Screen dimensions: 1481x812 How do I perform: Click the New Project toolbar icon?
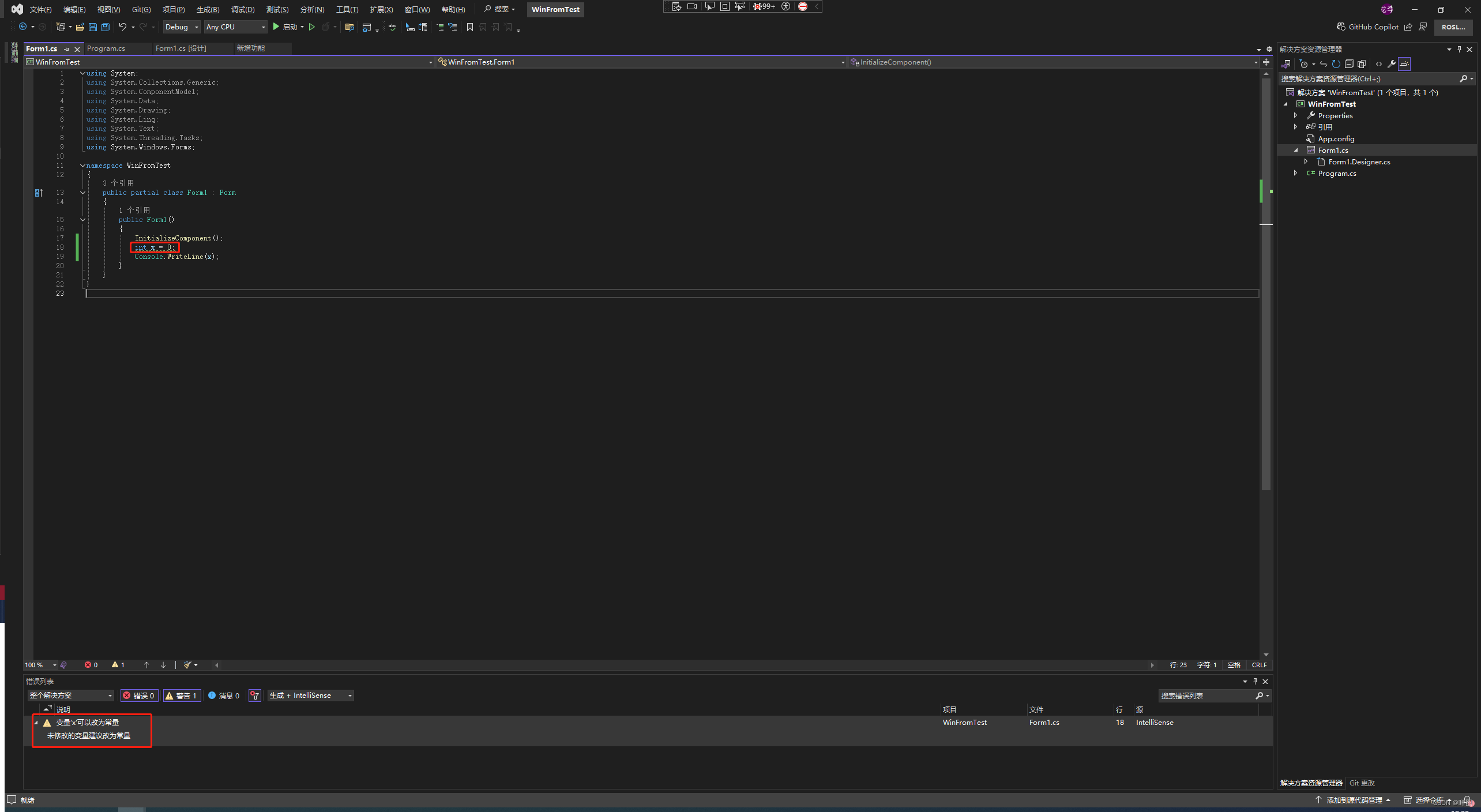(x=61, y=27)
